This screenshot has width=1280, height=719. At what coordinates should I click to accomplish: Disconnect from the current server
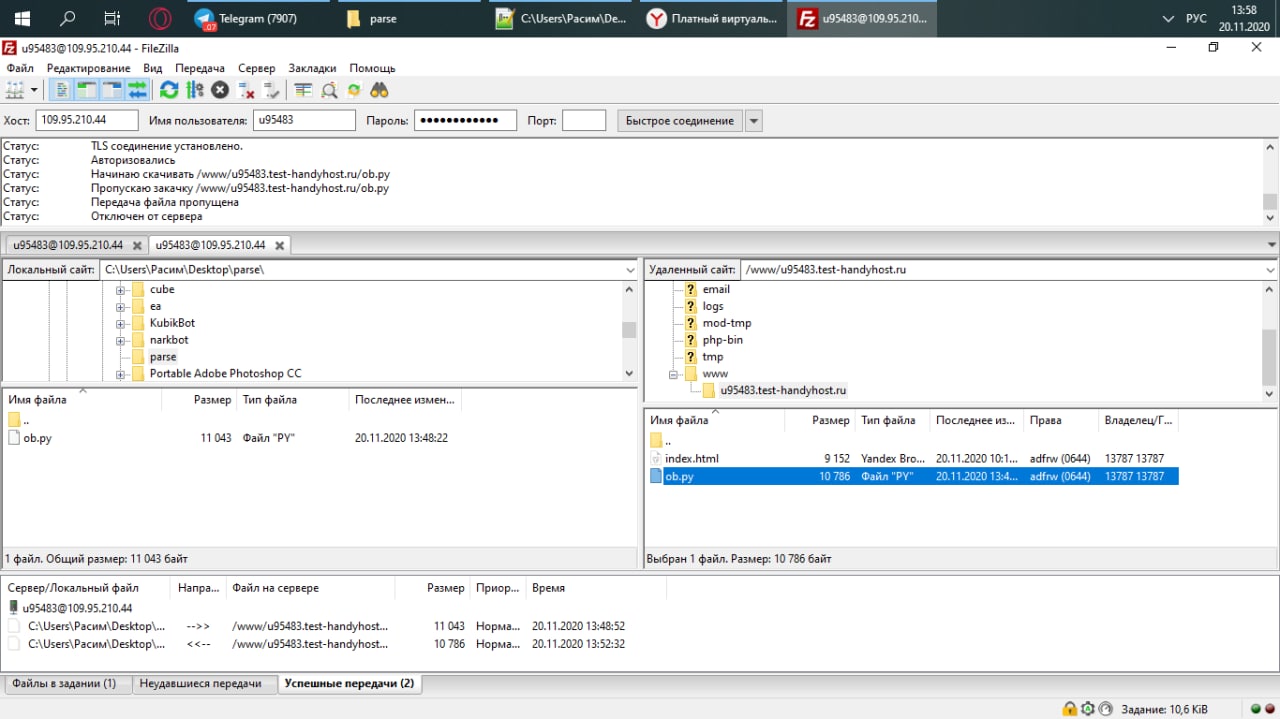246,90
